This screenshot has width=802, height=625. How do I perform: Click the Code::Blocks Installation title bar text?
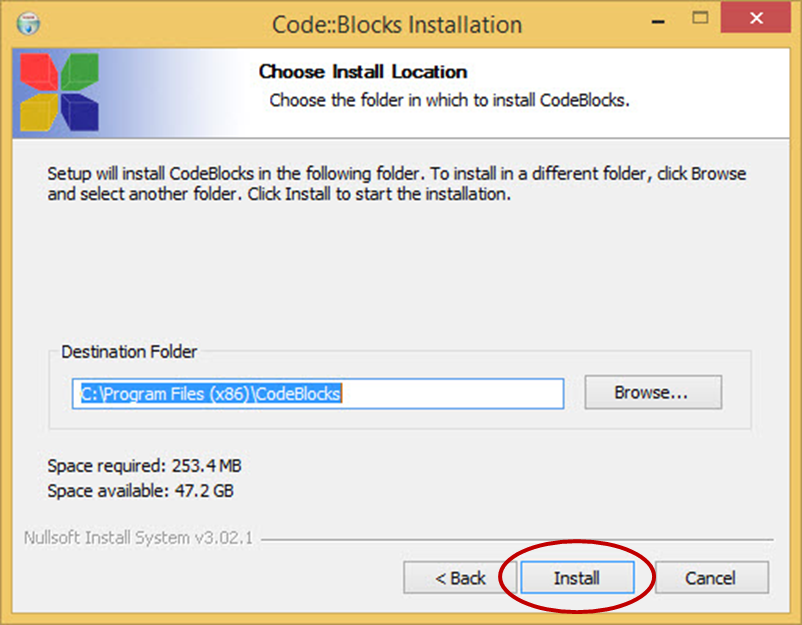point(397,25)
